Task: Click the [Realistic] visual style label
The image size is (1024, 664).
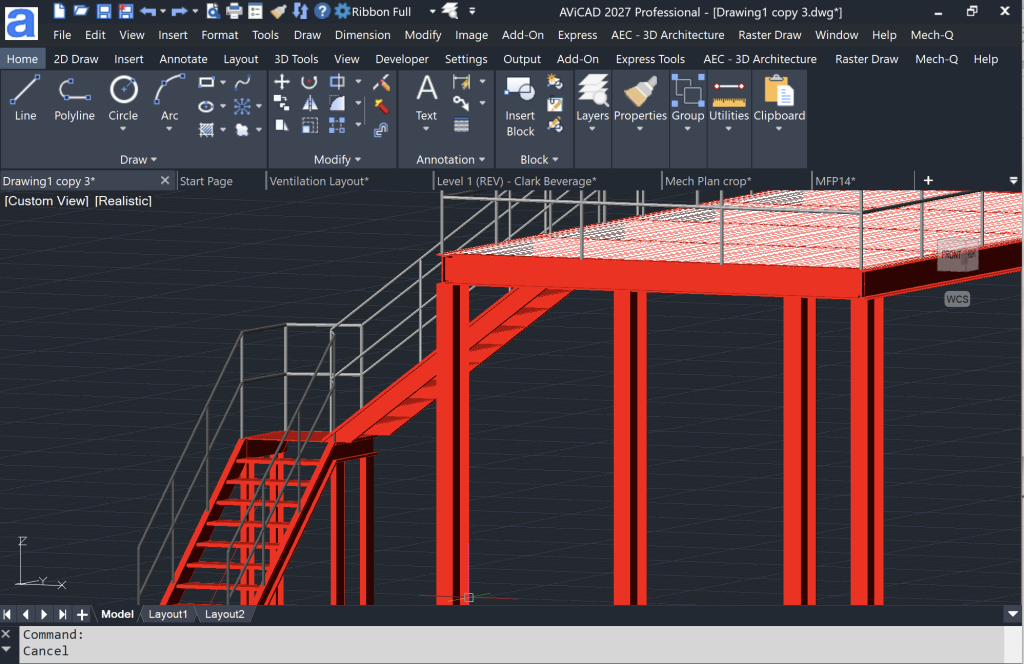Action: click(123, 201)
